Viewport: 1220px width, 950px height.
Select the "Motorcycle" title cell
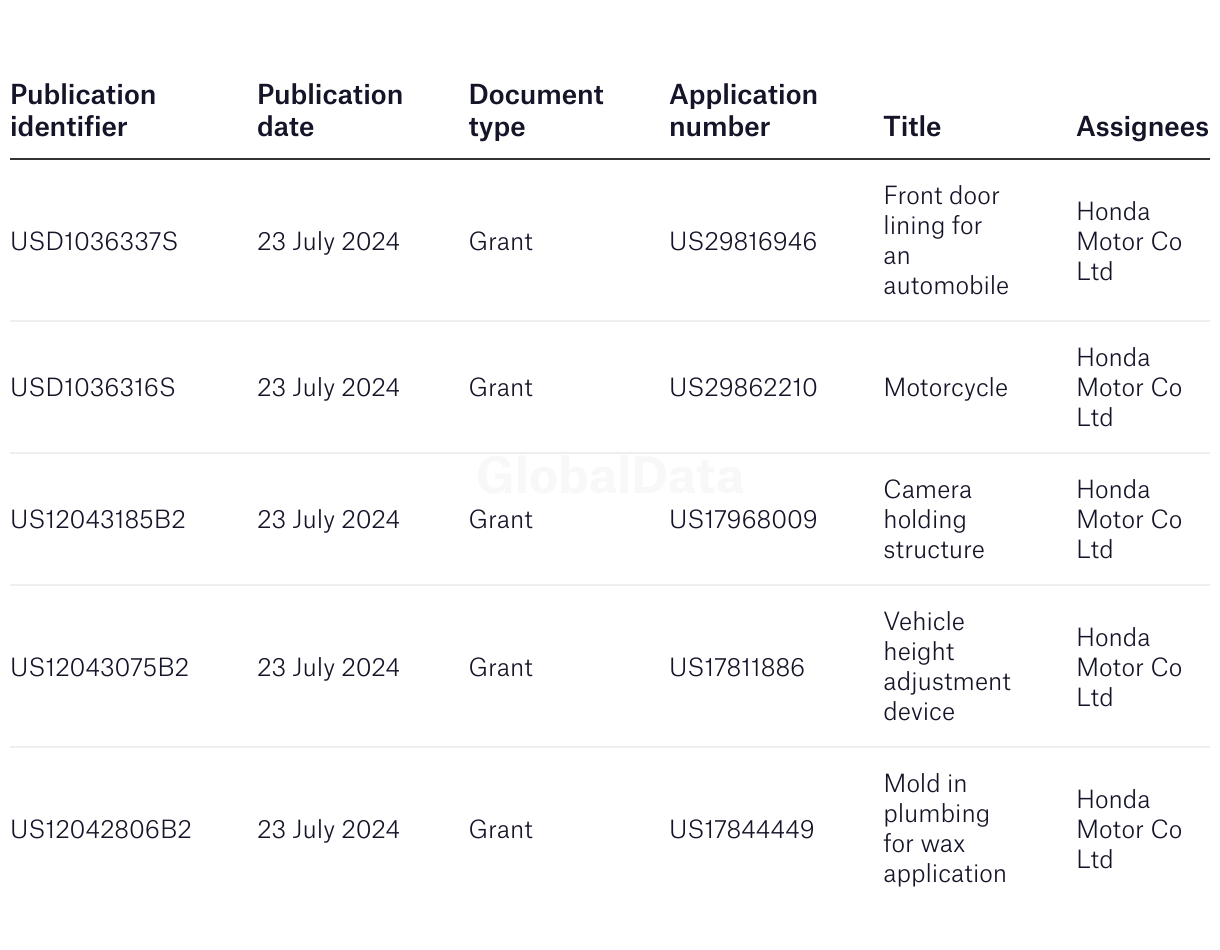(x=945, y=388)
